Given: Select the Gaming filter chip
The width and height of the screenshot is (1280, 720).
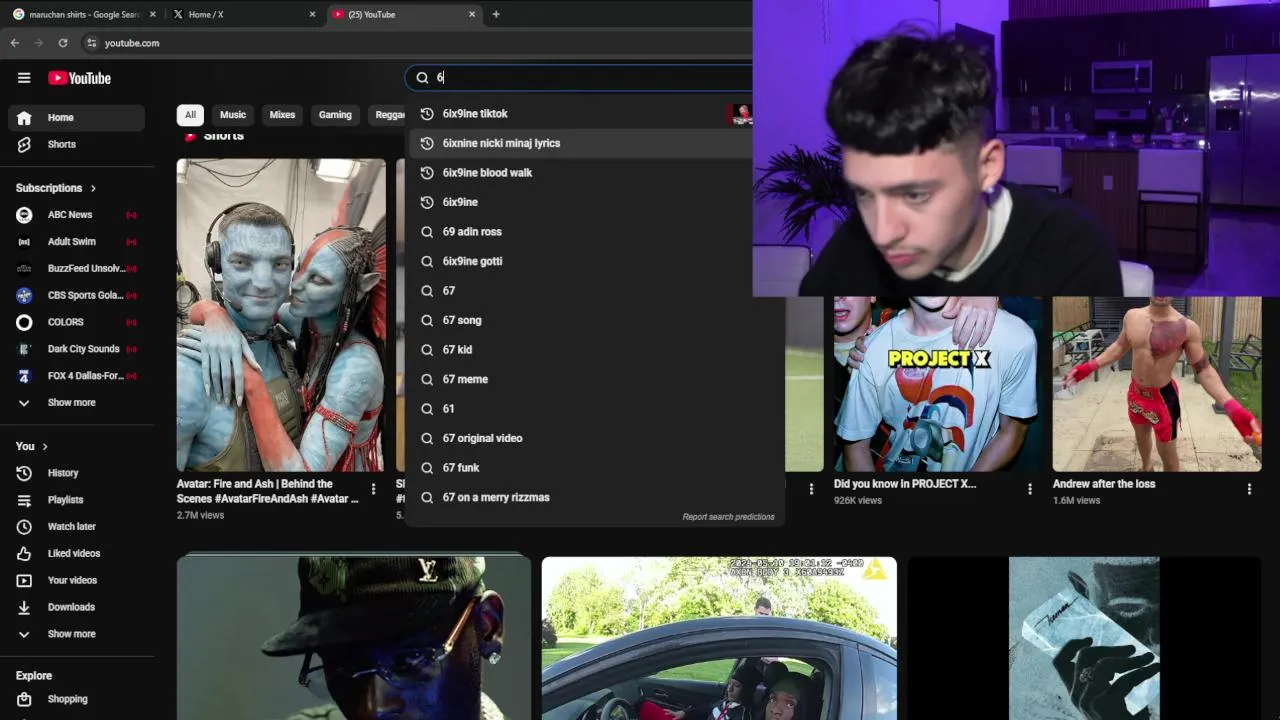Looking at the screenshot, I should [x=335, y=115].
